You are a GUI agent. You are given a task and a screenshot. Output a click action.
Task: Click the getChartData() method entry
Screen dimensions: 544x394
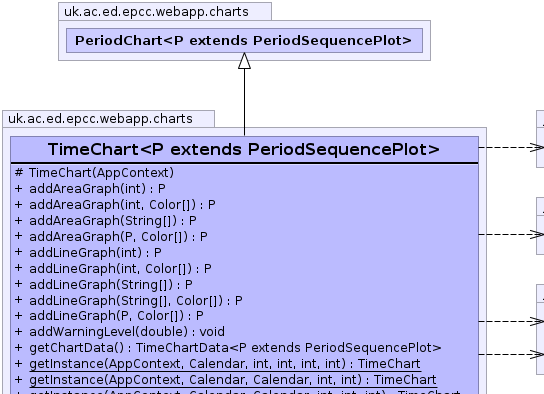pyautogui.click(x=228, y=348)
